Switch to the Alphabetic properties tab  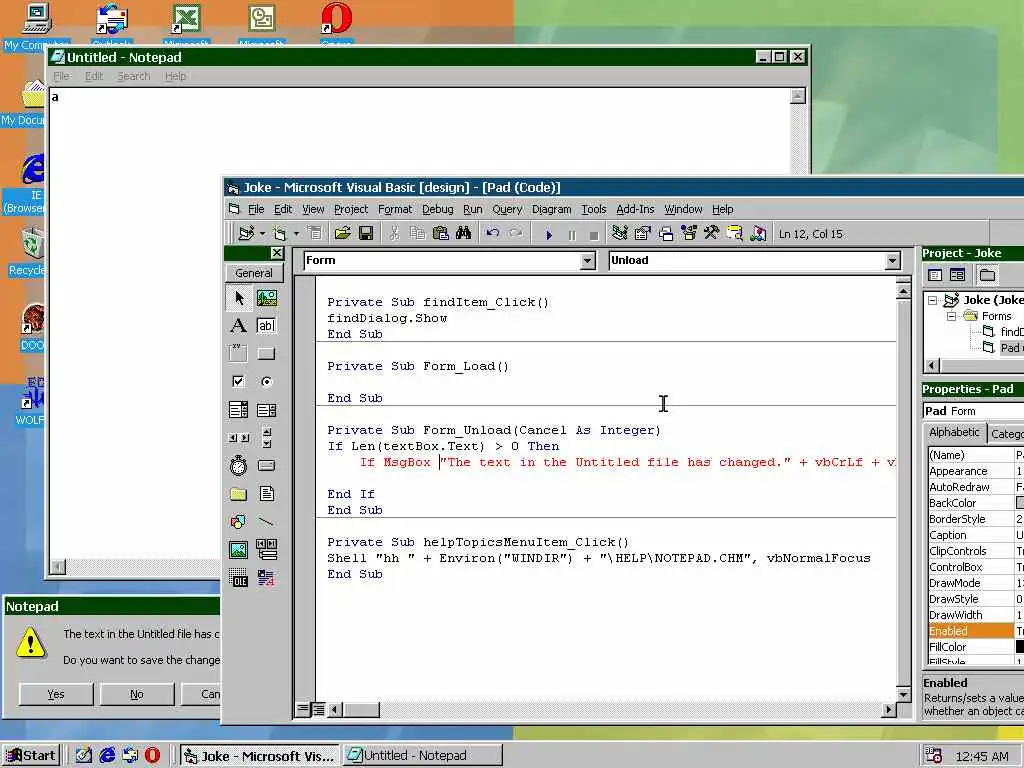coord(954,432)
